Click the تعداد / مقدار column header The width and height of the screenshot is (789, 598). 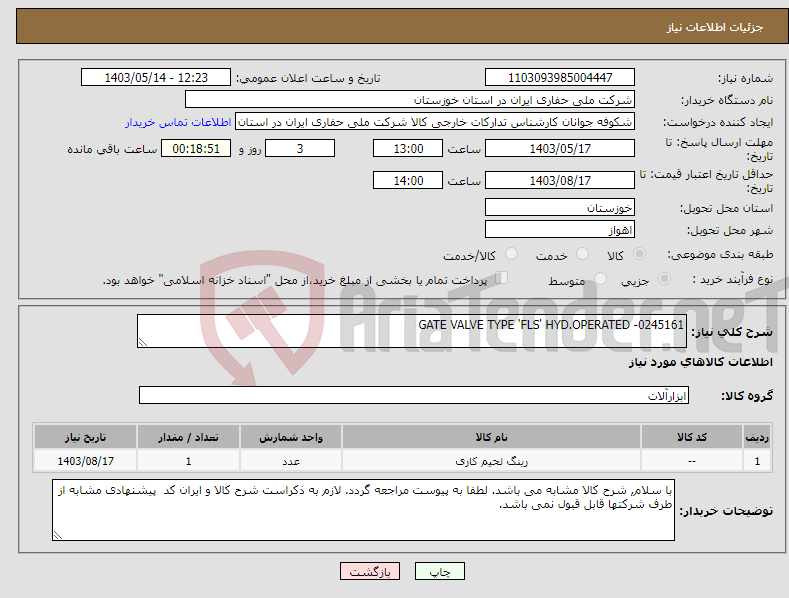click(188, 437)
